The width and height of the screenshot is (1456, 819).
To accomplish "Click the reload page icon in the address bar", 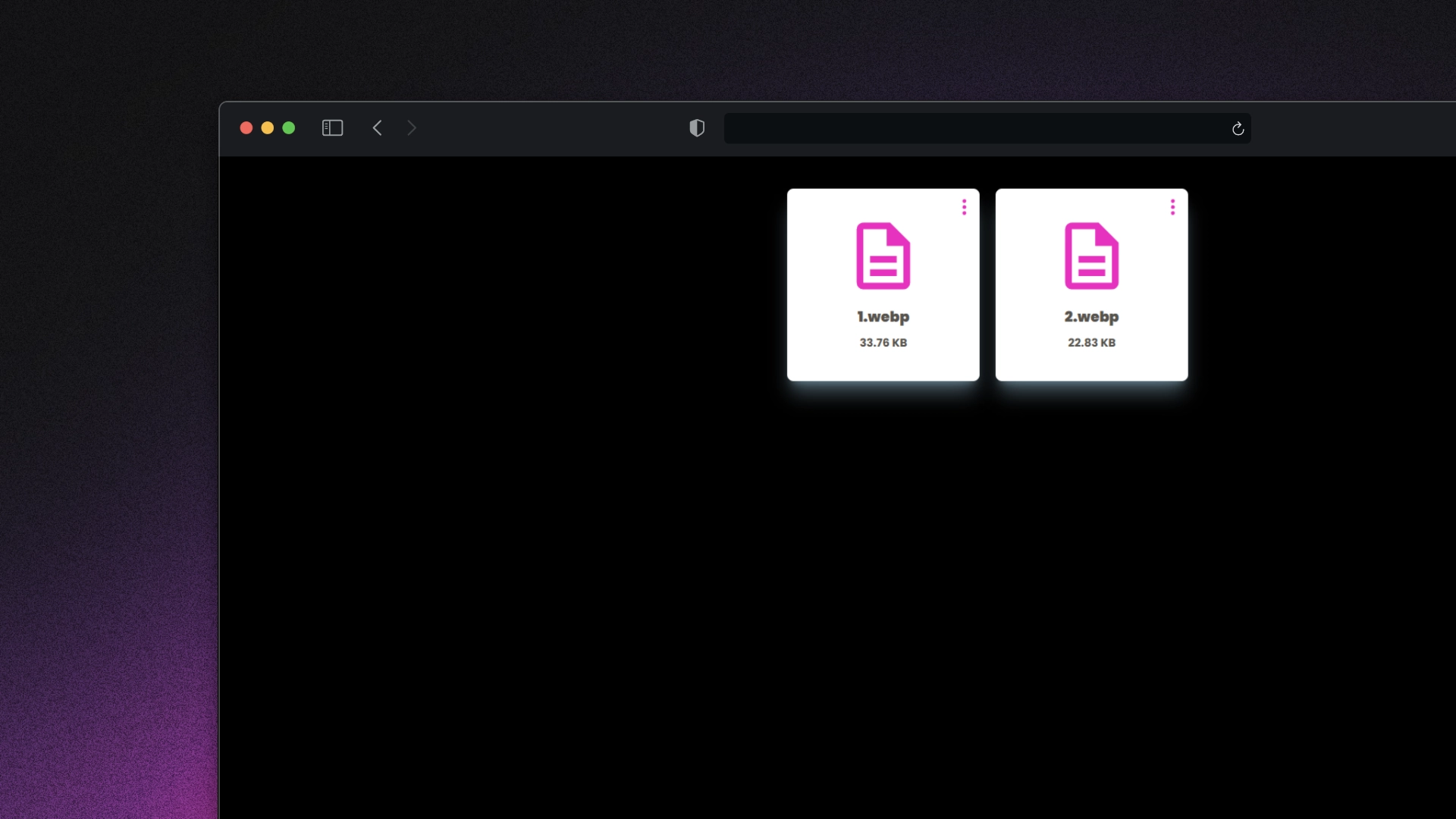I will click(x=1238, y=129).
